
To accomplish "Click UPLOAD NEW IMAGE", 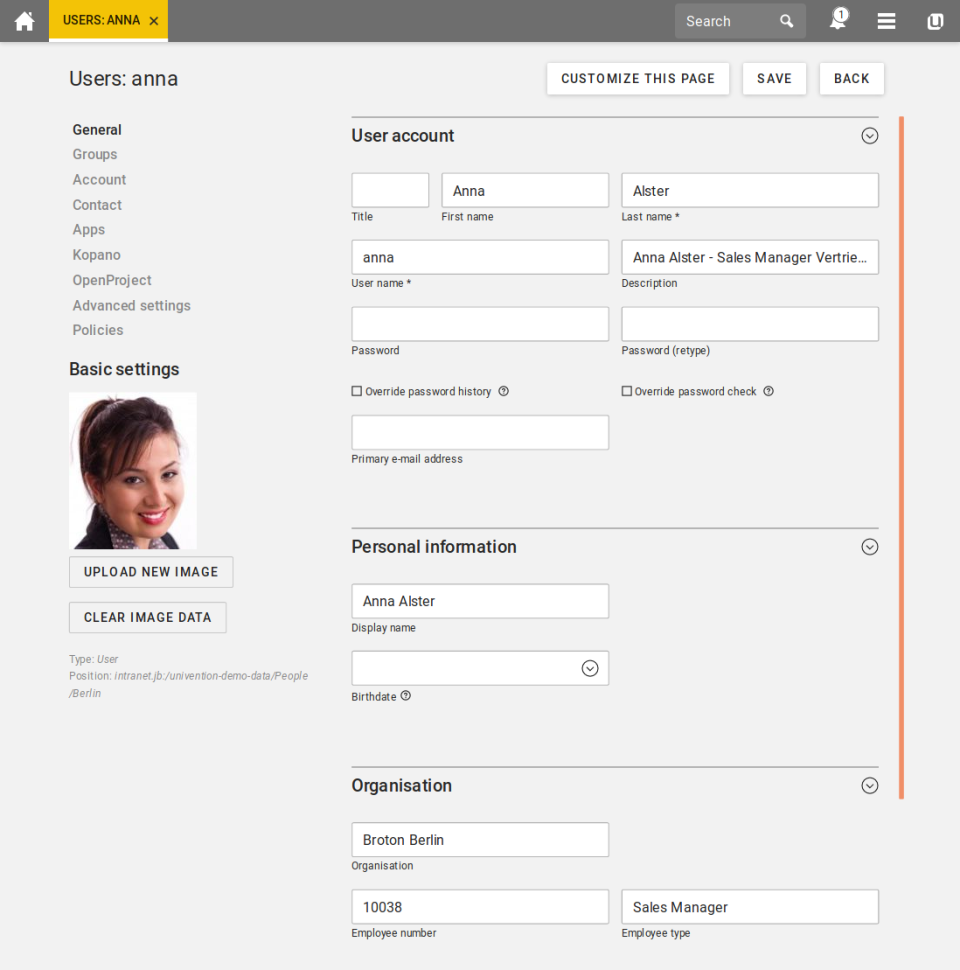I will click(151, 571).
